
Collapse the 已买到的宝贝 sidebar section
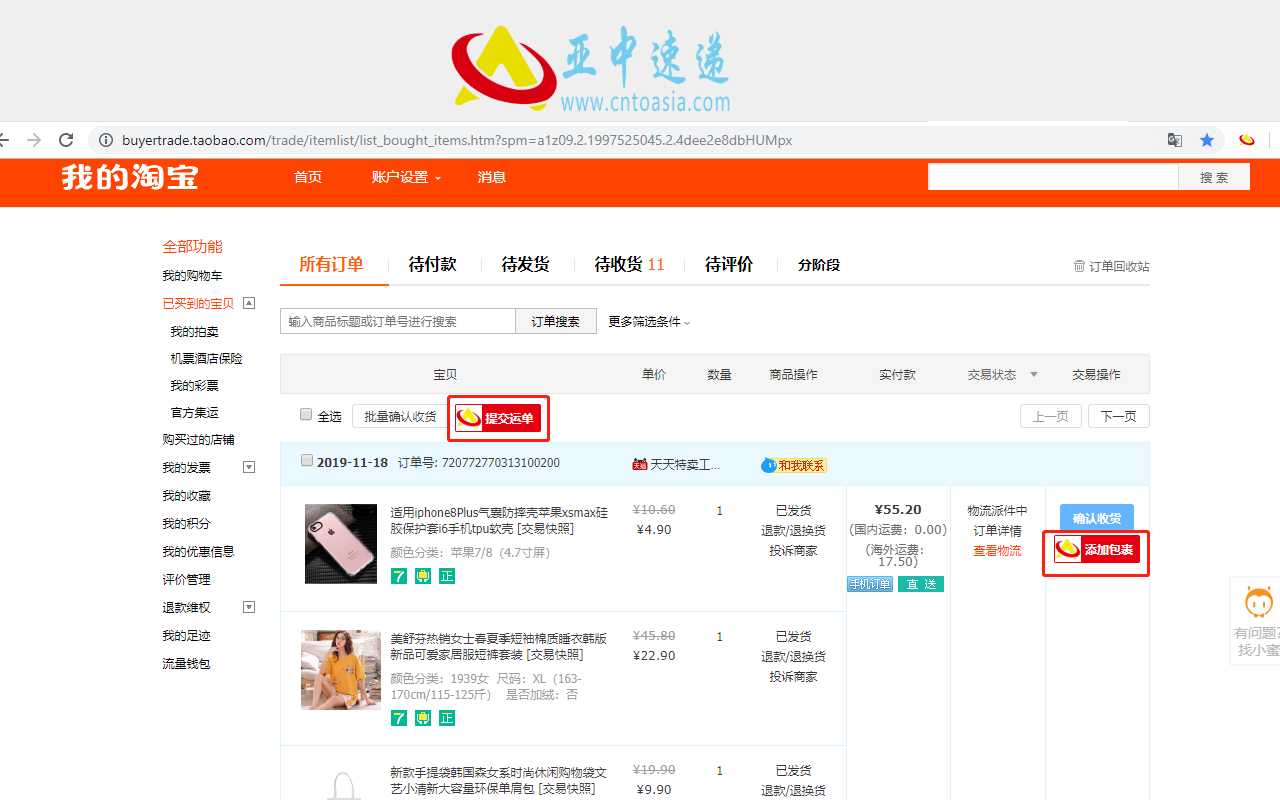click(x=250, y=303)
